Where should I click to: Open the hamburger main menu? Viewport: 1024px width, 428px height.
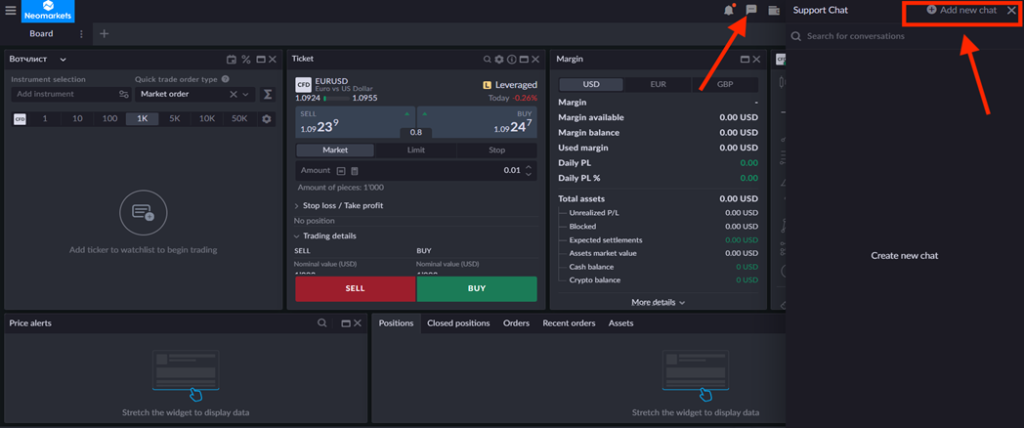pos(10,10)
